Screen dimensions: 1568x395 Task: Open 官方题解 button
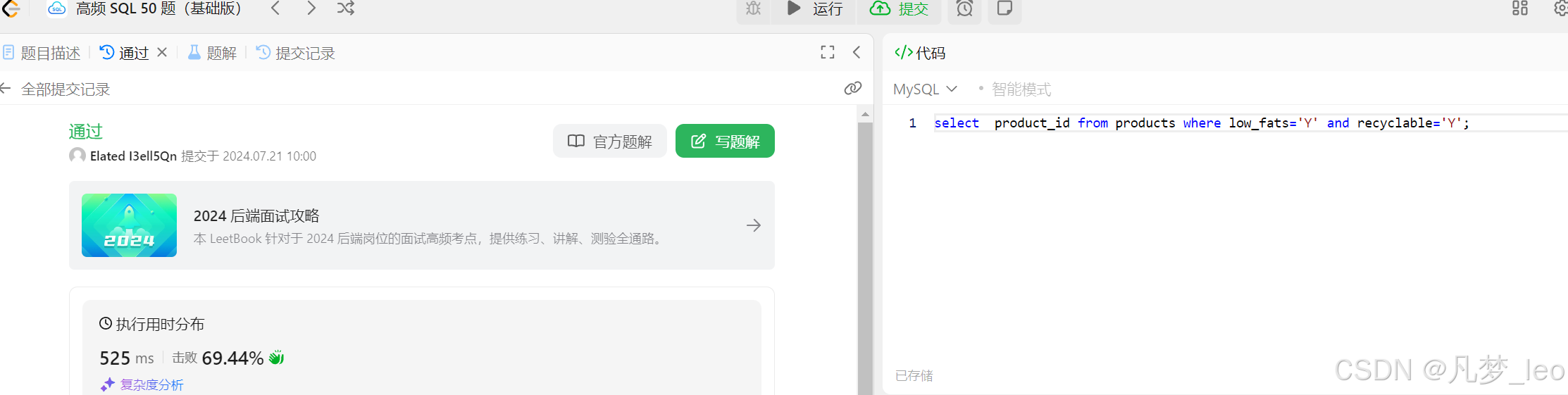coord(610,141)
